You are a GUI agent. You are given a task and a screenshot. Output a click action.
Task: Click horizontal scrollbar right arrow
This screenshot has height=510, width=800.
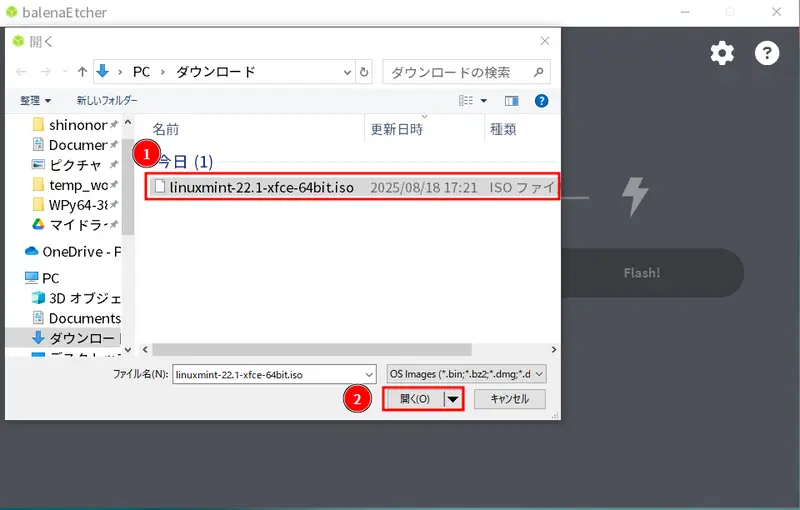[554, 349]
